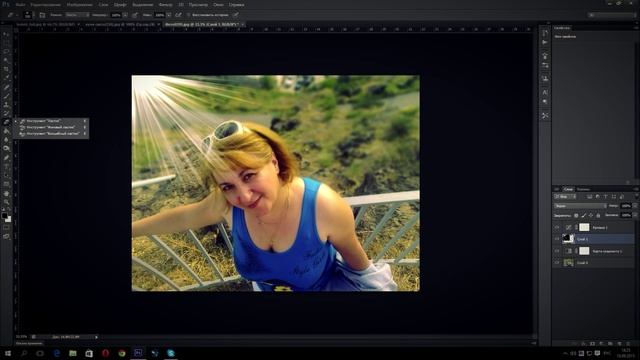Filter layers by type layers icon

(x=606, y=197)
